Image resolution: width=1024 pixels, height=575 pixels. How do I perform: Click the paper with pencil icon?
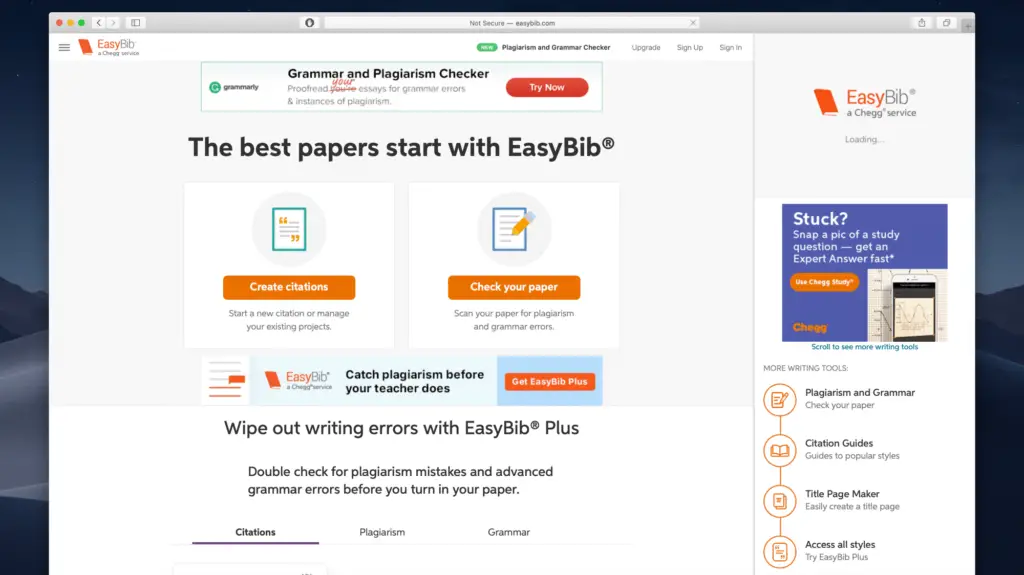[x=514, y=229]
